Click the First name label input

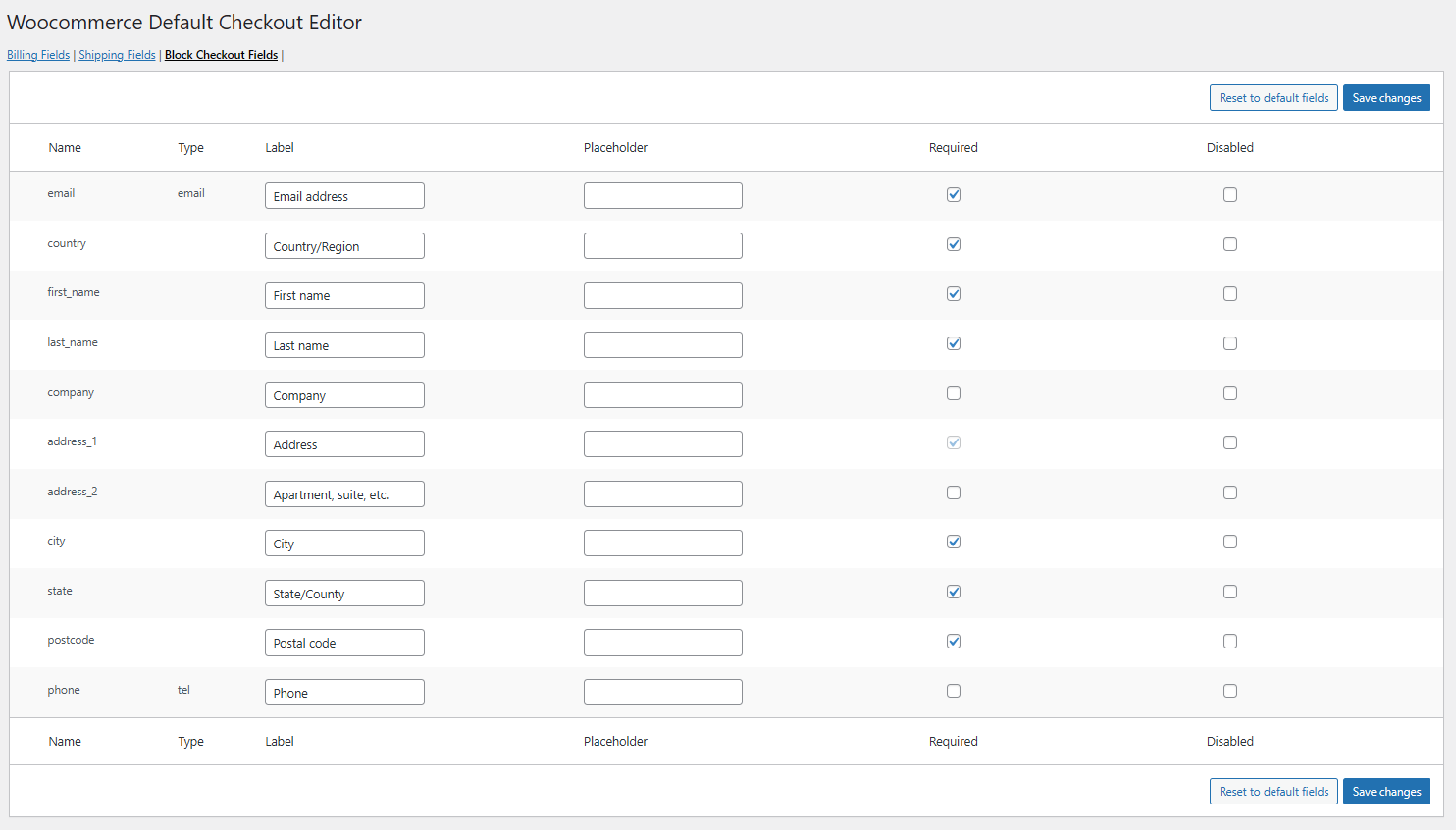[344, 295]
